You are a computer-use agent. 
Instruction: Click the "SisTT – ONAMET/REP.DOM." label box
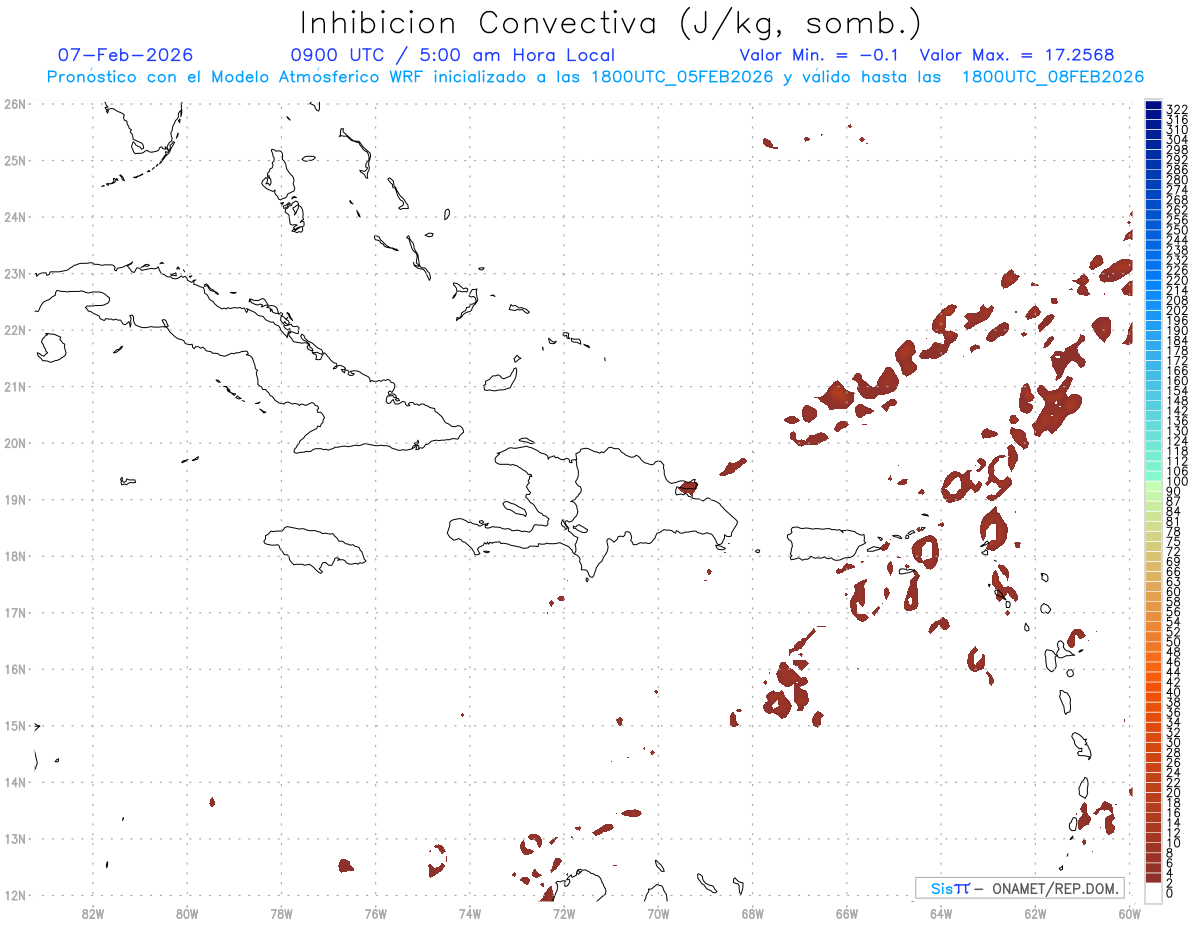tap(1019, 888)
